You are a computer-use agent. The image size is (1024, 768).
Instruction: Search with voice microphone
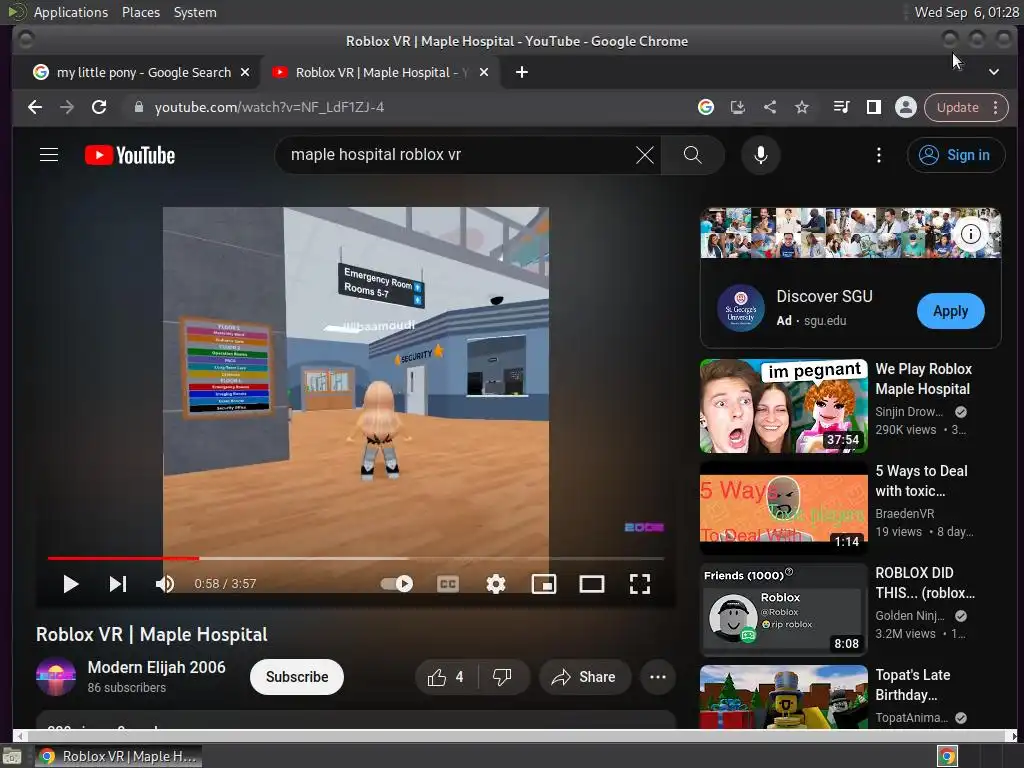[761, 155]
